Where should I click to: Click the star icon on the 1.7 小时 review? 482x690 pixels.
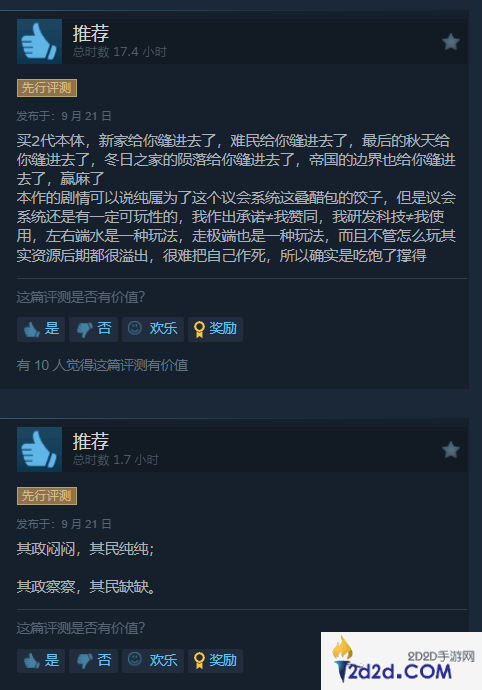(x=451, y=450)
